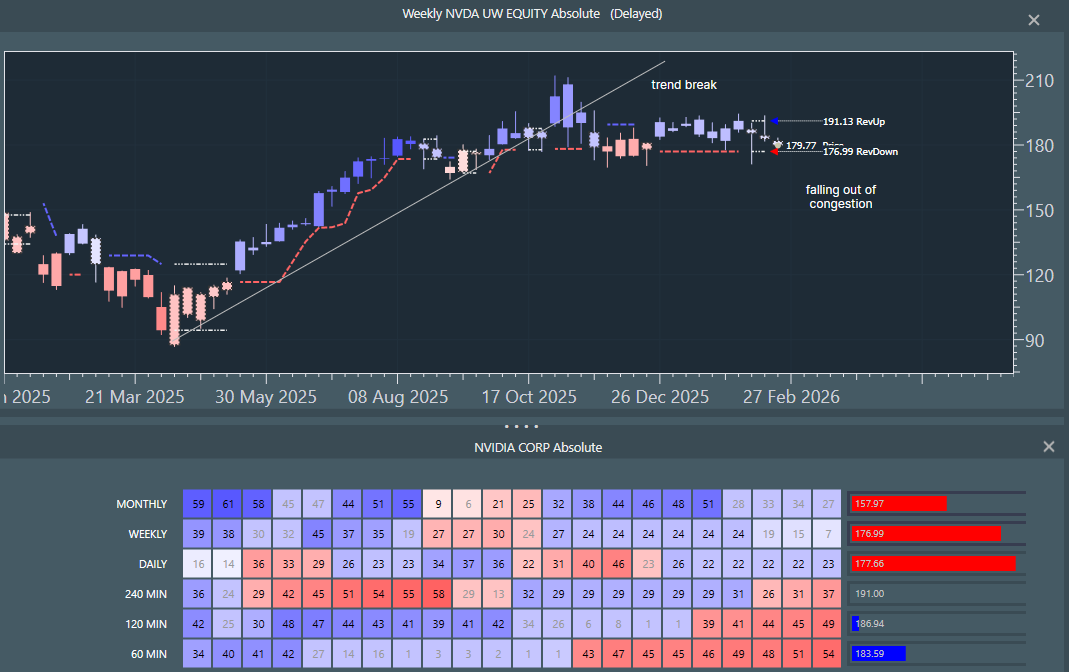Select the DAILY timeframe label
Screen dimensions: 1069x672
click(x=152, y=564)
